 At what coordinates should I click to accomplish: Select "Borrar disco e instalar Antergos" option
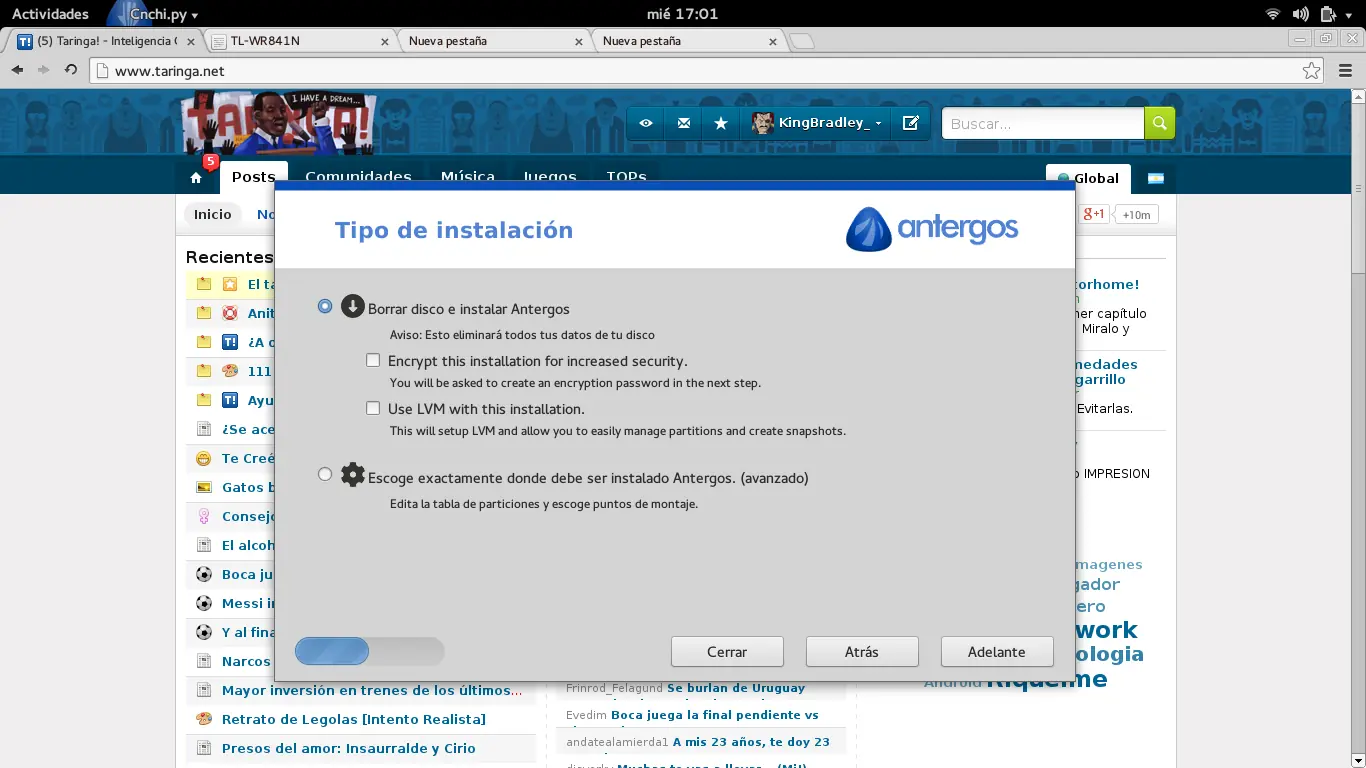pyautogui.click(x=325, y=306)
